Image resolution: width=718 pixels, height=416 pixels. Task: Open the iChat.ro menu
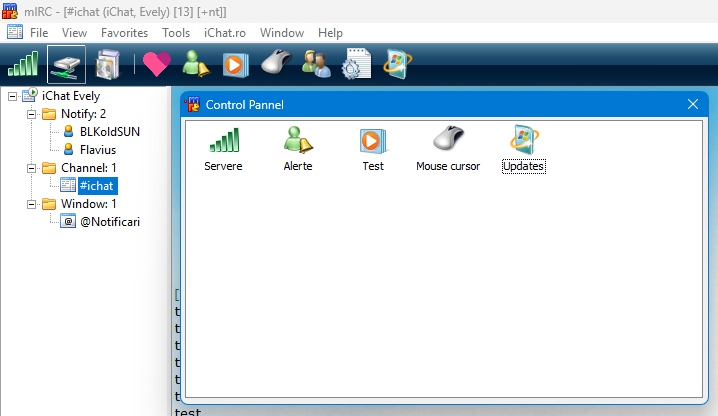224,33
